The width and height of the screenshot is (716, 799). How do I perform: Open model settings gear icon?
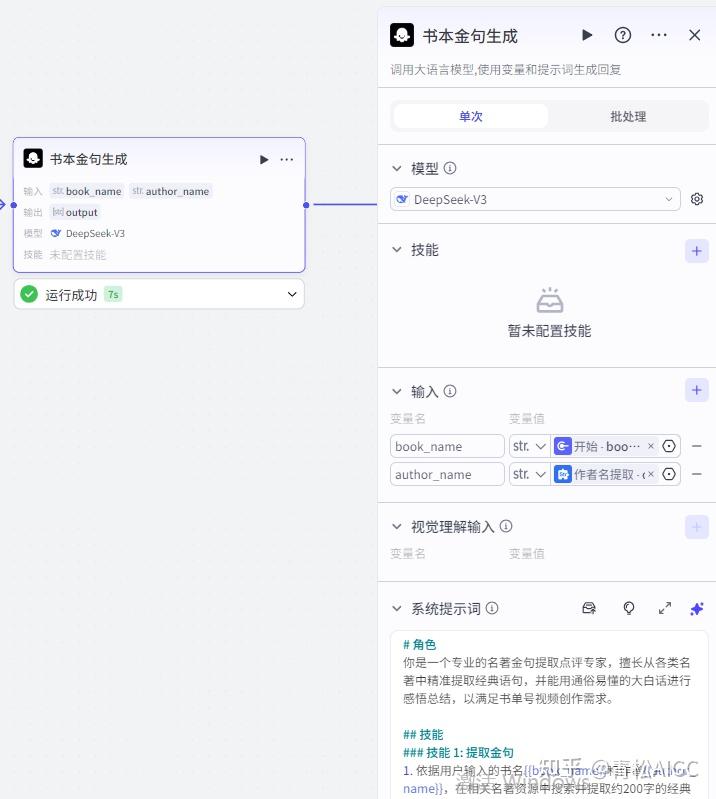point(697,199)
